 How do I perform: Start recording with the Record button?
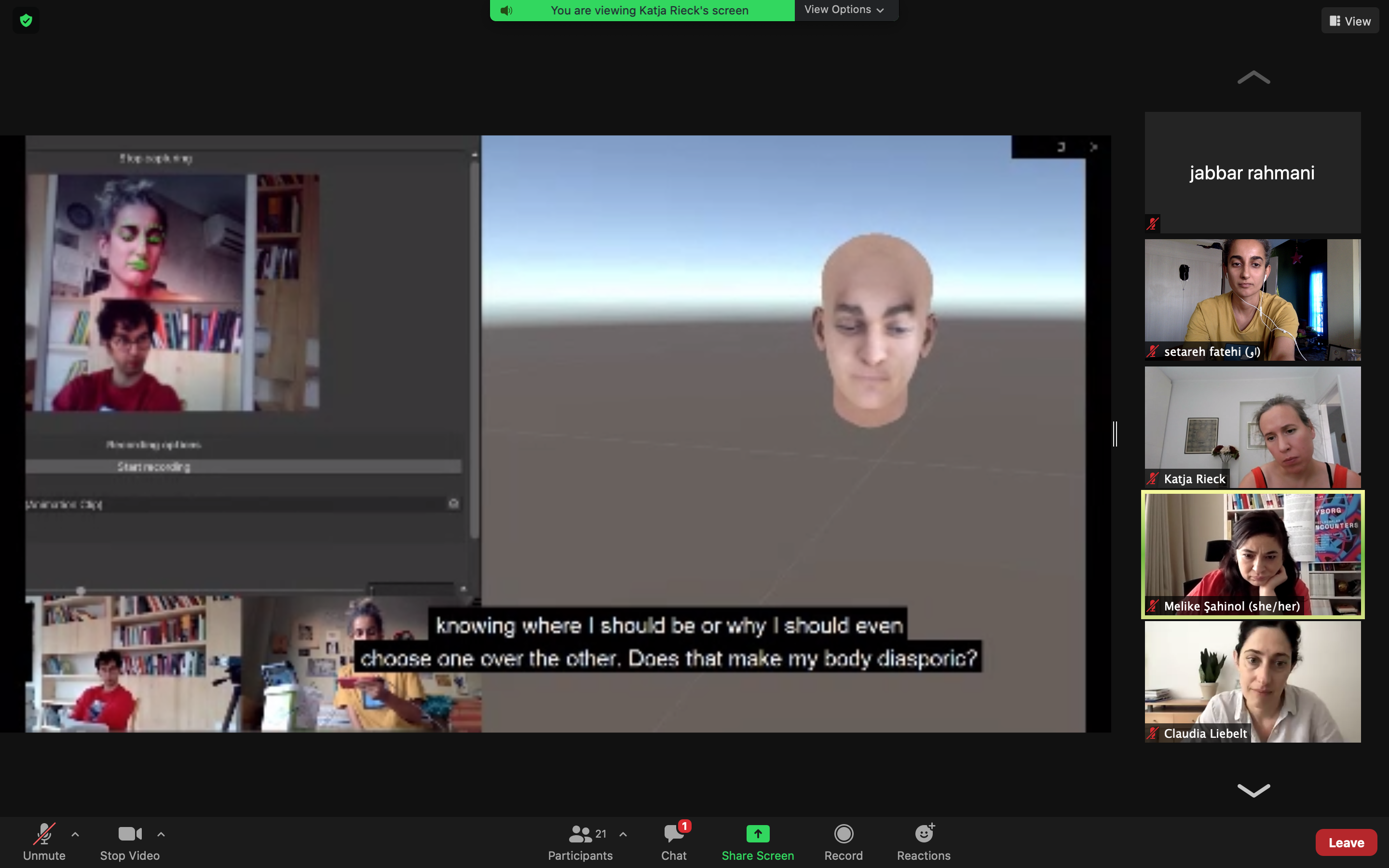pos(843,841)
